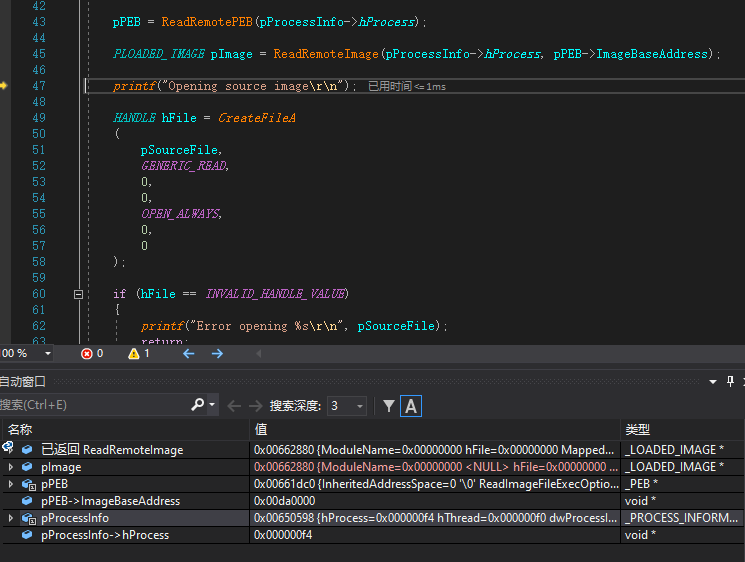The width and height of the screenshot is (745, 562).
Task: Click ReadRemotePEB on line 43
Action: 207,22
